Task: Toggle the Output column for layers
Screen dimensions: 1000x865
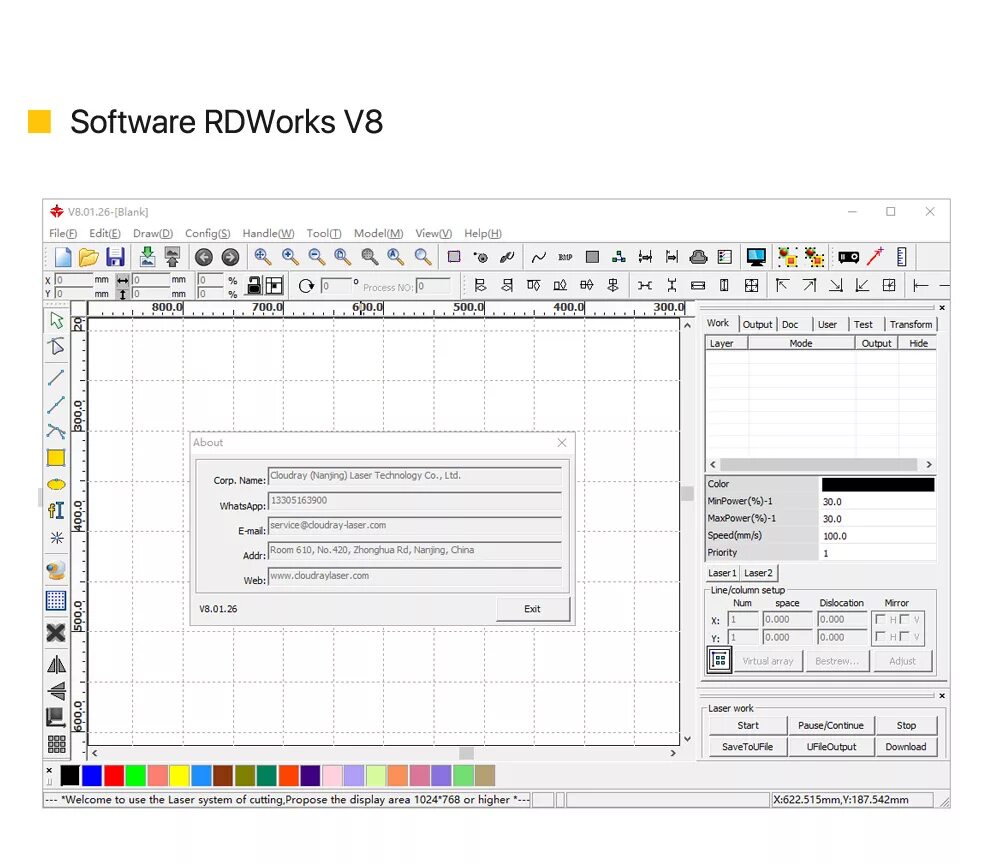Action: pyautogui.click(x=876, y=343)
